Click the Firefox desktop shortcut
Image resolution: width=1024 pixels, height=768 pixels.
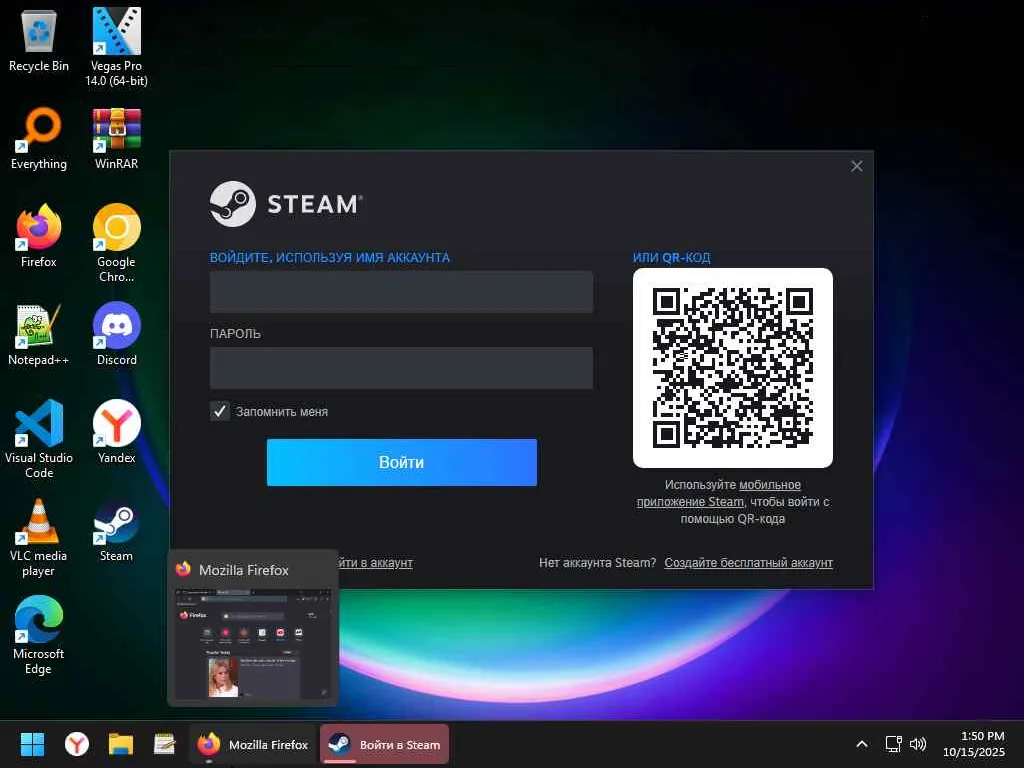point(39,236)
